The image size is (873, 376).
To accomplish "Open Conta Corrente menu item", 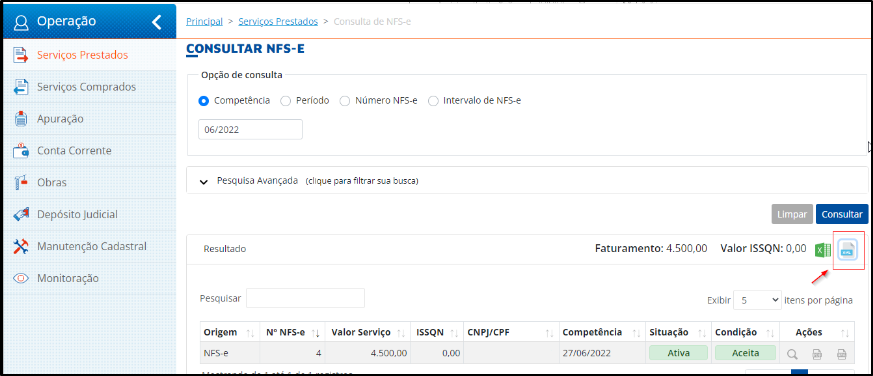I will 74,151.
